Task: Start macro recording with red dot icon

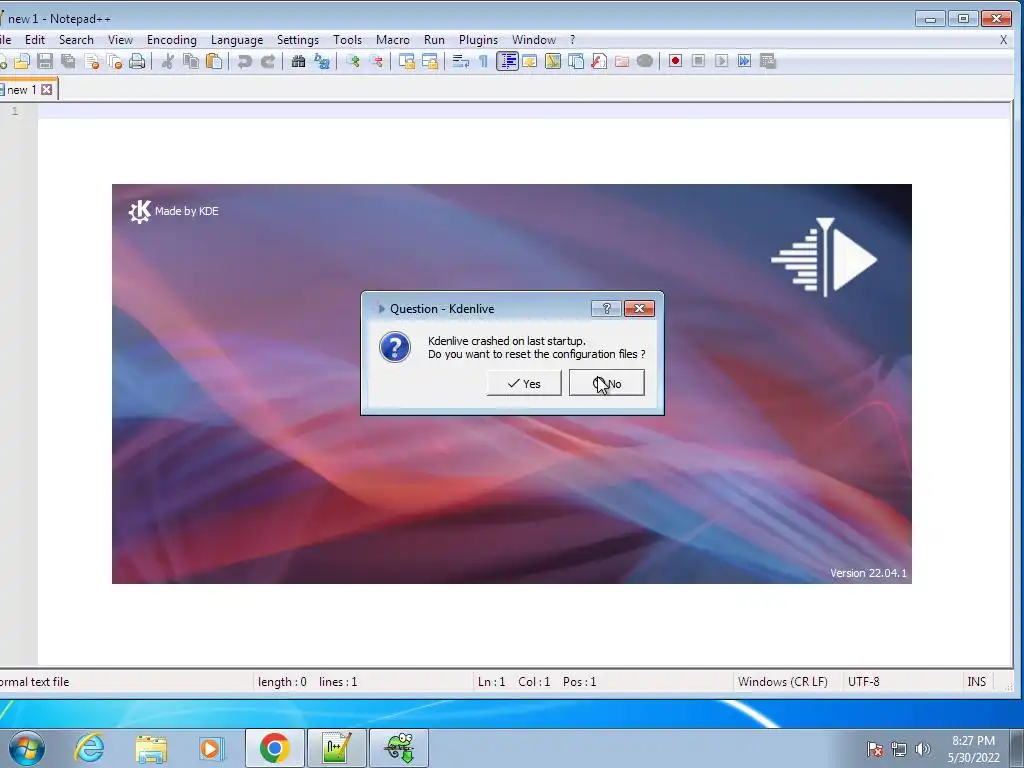Action: (675, 61)
